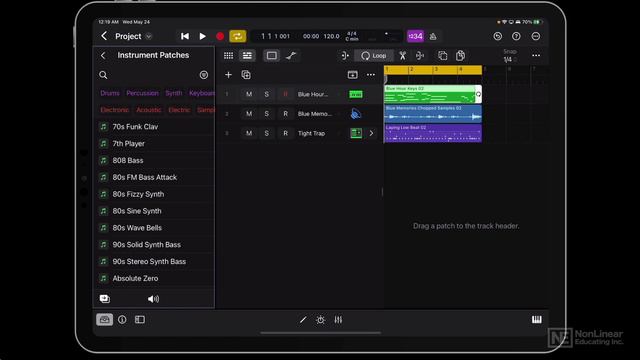Tap the 120.0 tempo display
The image size is (640, 360).
(331, 36)
